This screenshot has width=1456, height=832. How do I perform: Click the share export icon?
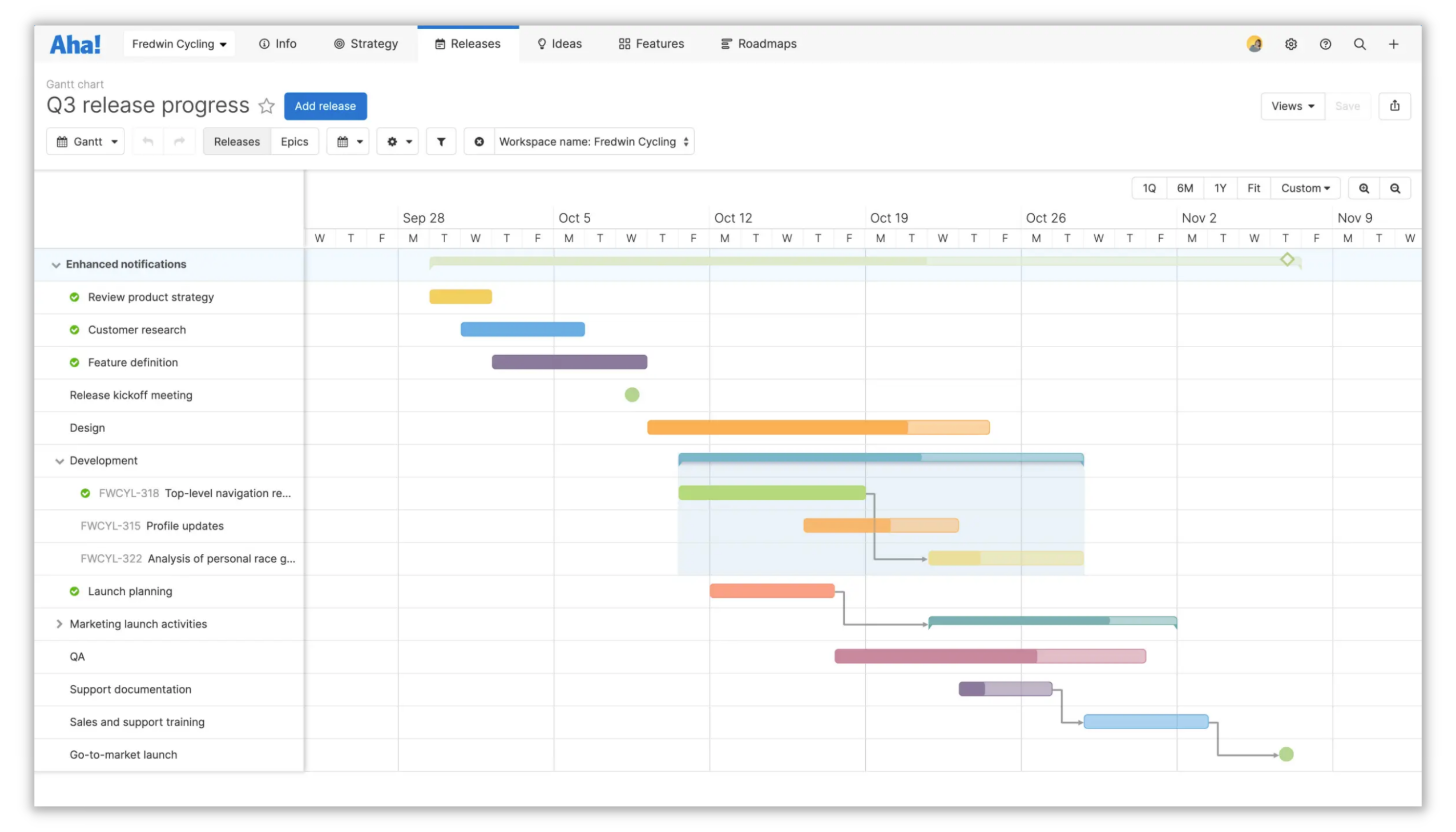[x=1394, y=106]
